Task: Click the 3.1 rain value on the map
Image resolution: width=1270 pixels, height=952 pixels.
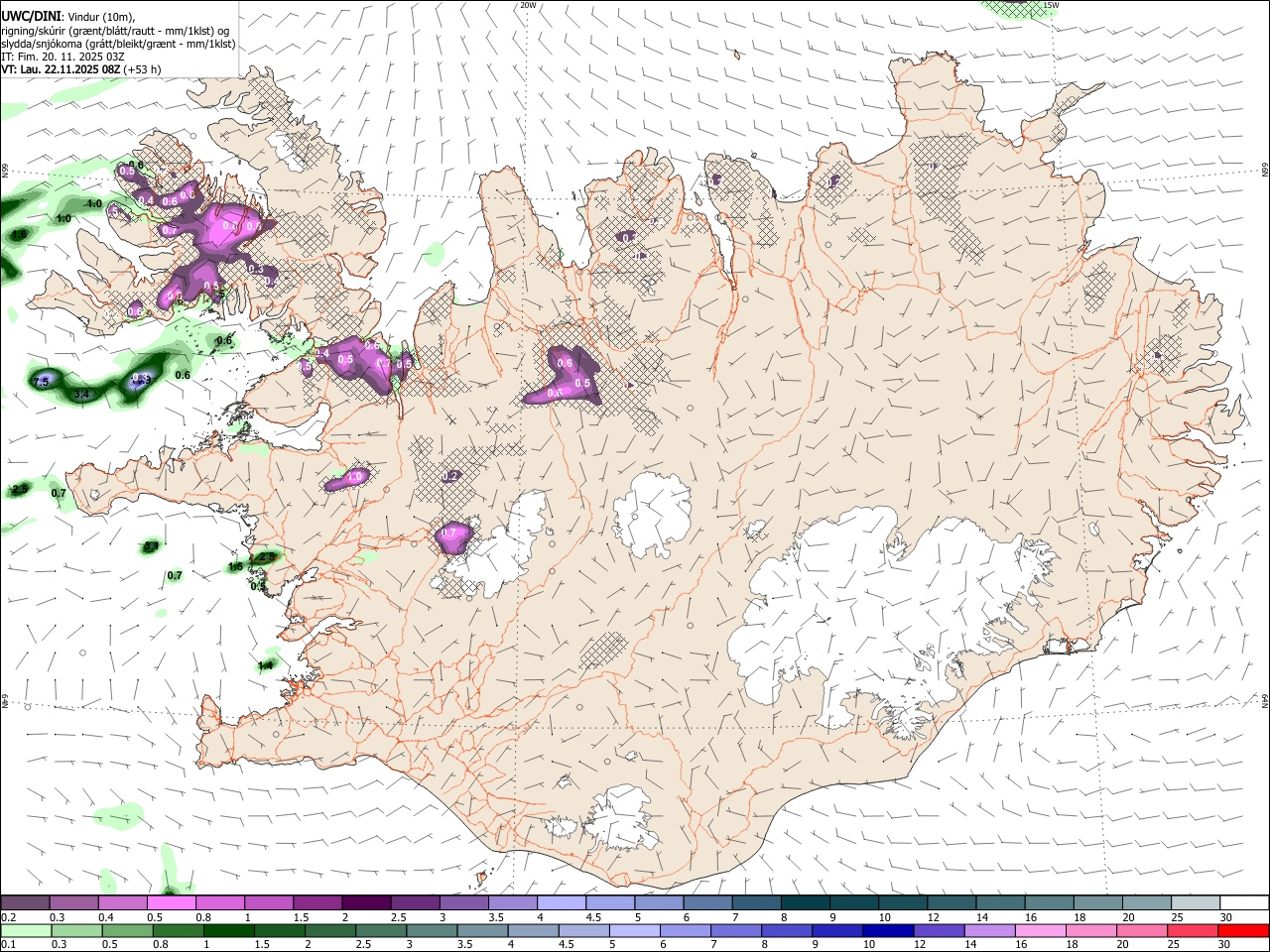Action: tap(151, 546)
